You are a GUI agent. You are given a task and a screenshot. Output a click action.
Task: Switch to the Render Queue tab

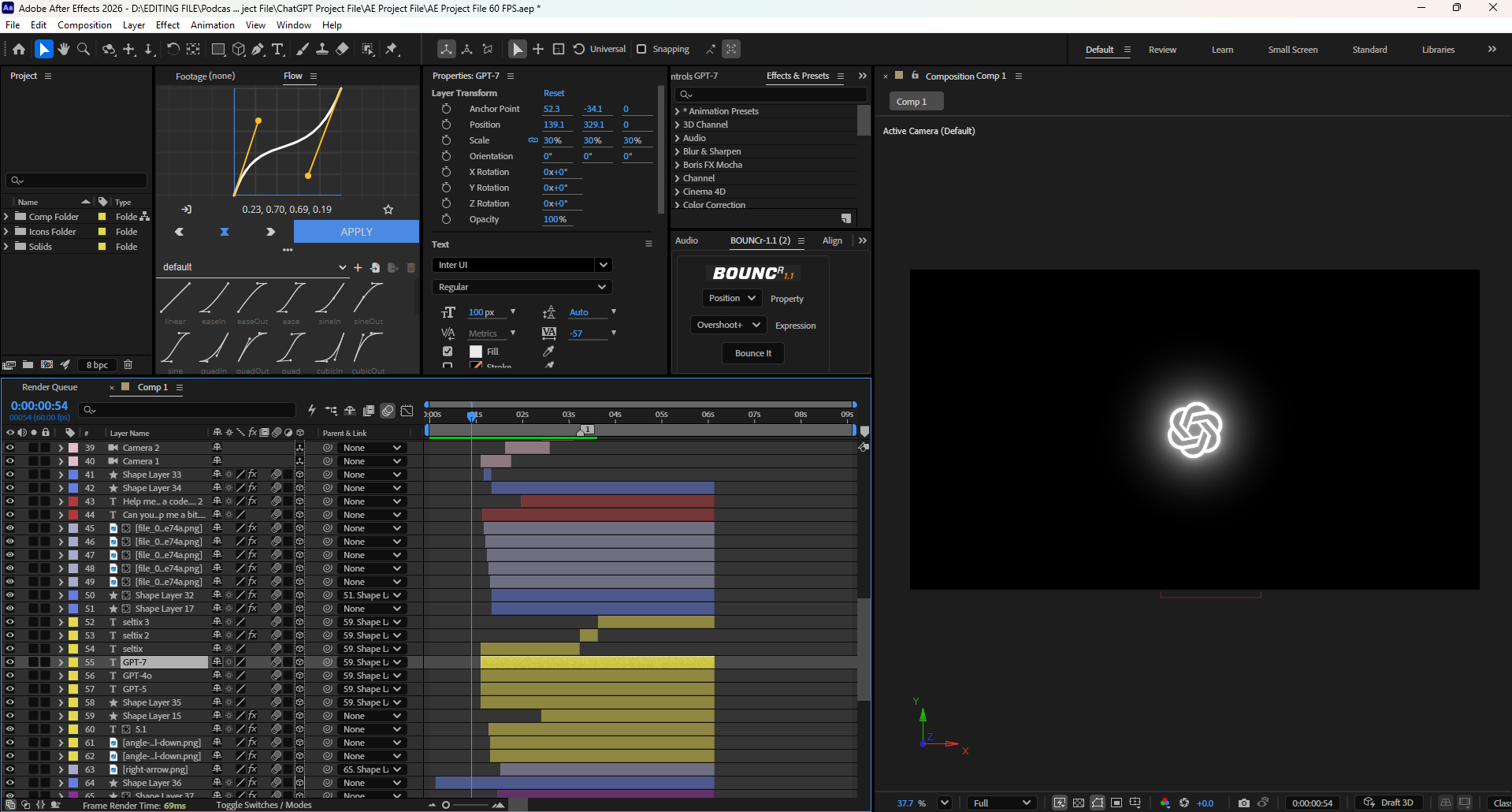pyautogui.click(x=50, y=387)
